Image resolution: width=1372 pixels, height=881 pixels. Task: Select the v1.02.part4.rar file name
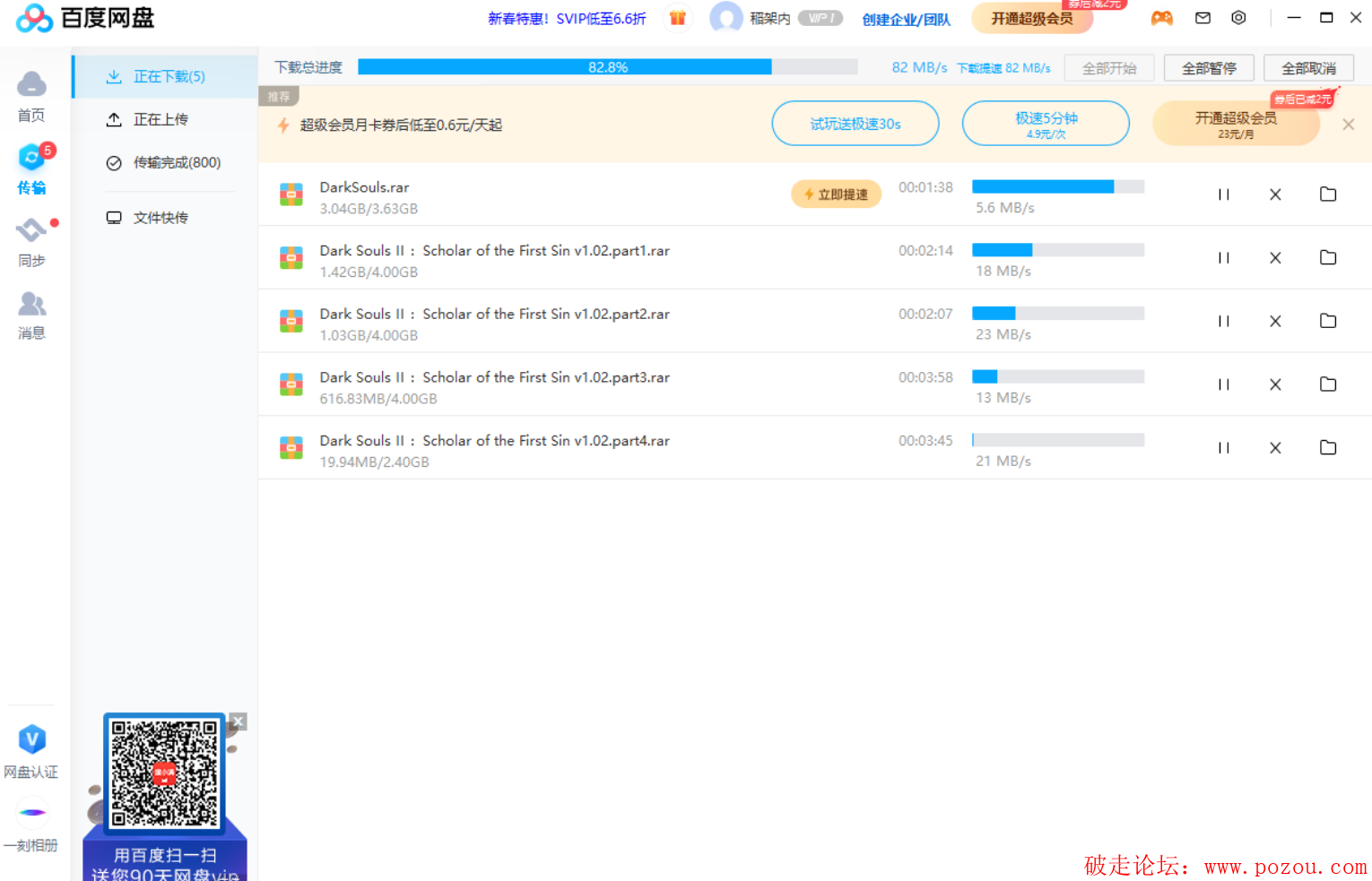tap(494, 441)
